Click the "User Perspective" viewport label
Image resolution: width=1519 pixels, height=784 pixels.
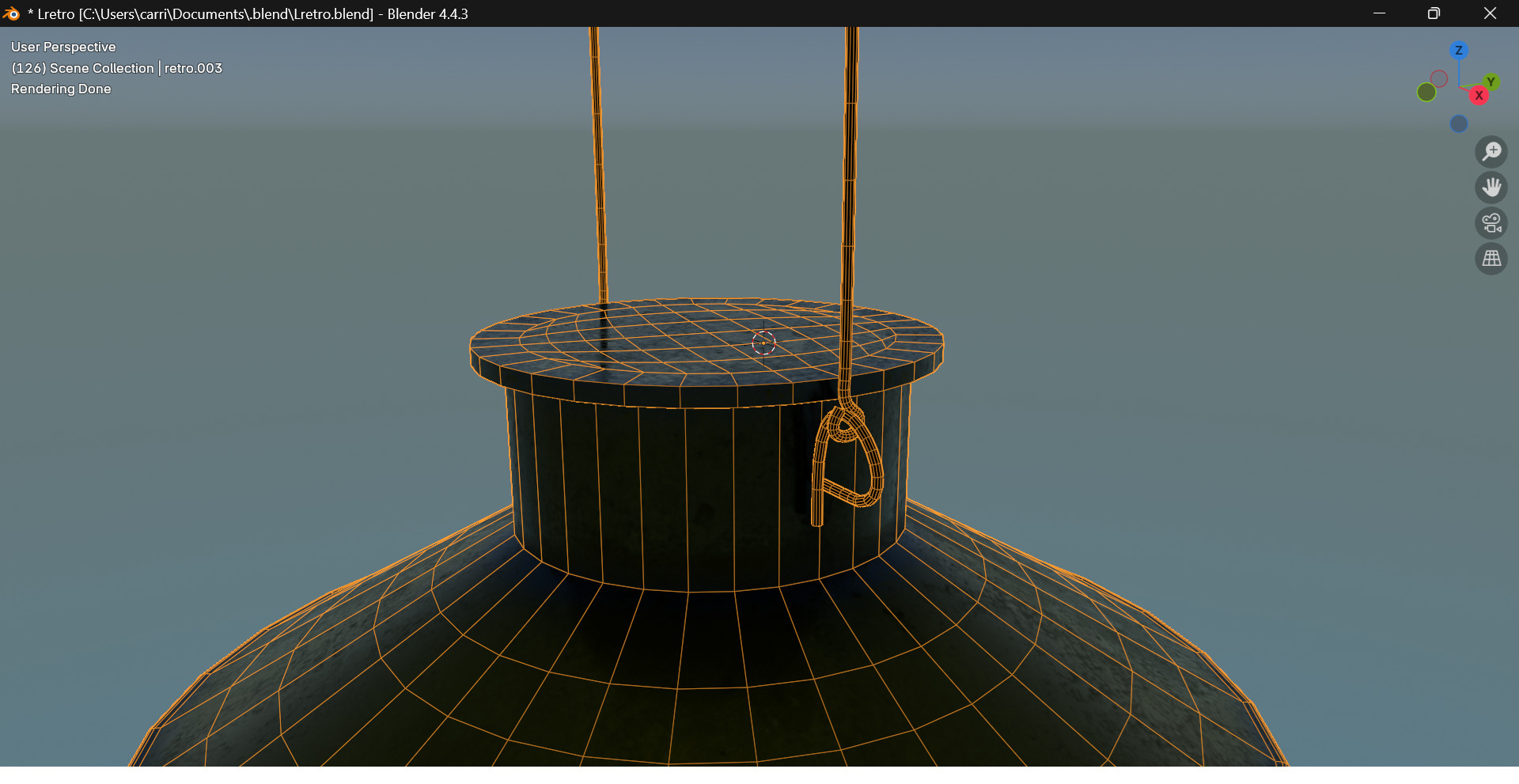(x=63, y=47)
